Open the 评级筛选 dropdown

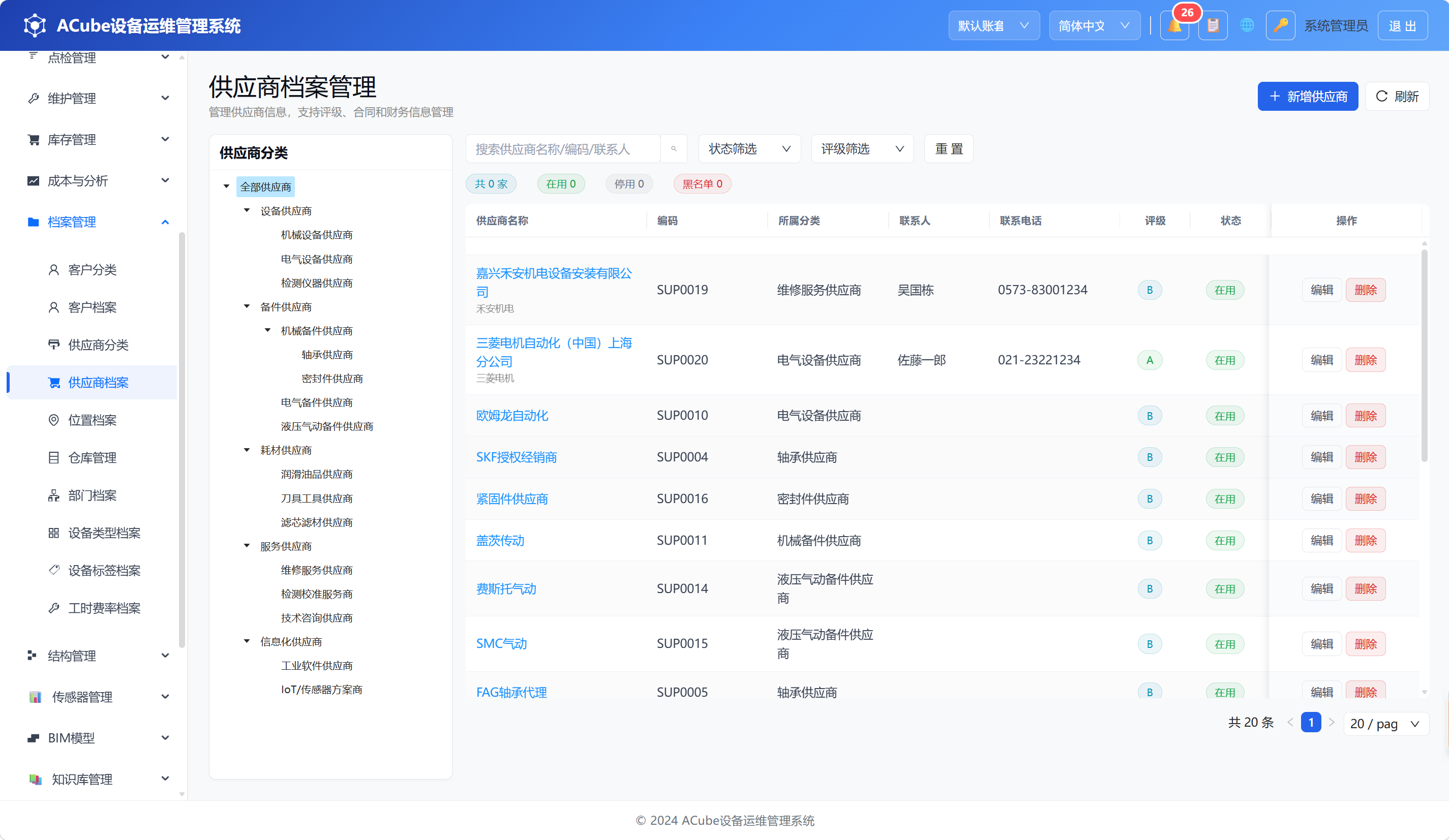[862, 149]
